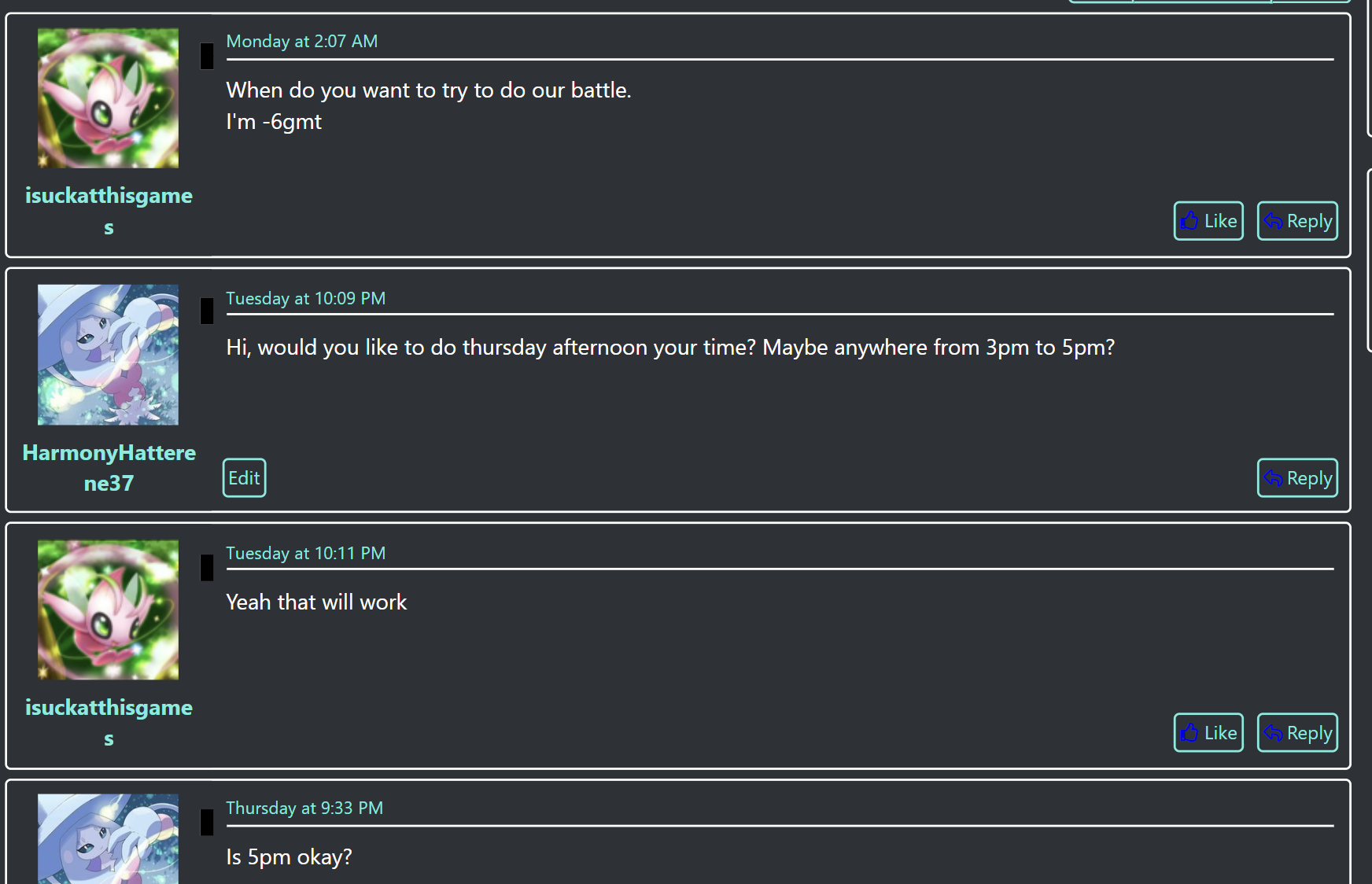Image resolution: width=1372 pixels, height=884 pixels.
Task: Like the "Yeah that will work" message
Action: 1208,733
